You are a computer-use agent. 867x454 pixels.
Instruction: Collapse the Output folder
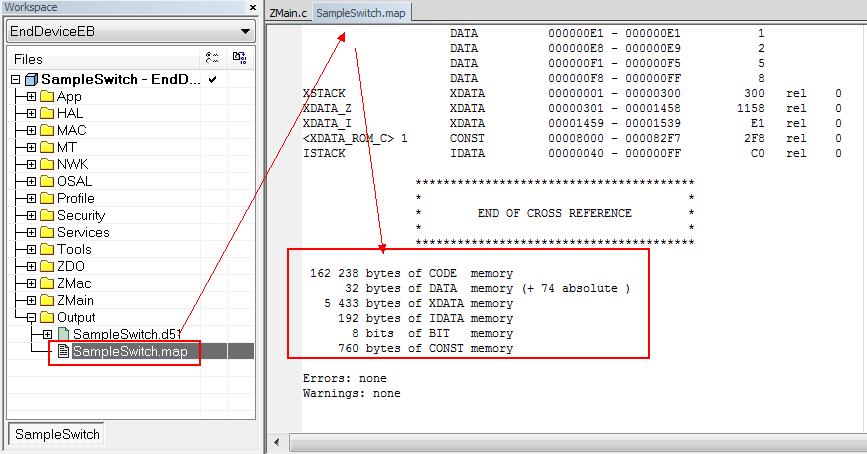pyautogui.click(x=32, y=317)
